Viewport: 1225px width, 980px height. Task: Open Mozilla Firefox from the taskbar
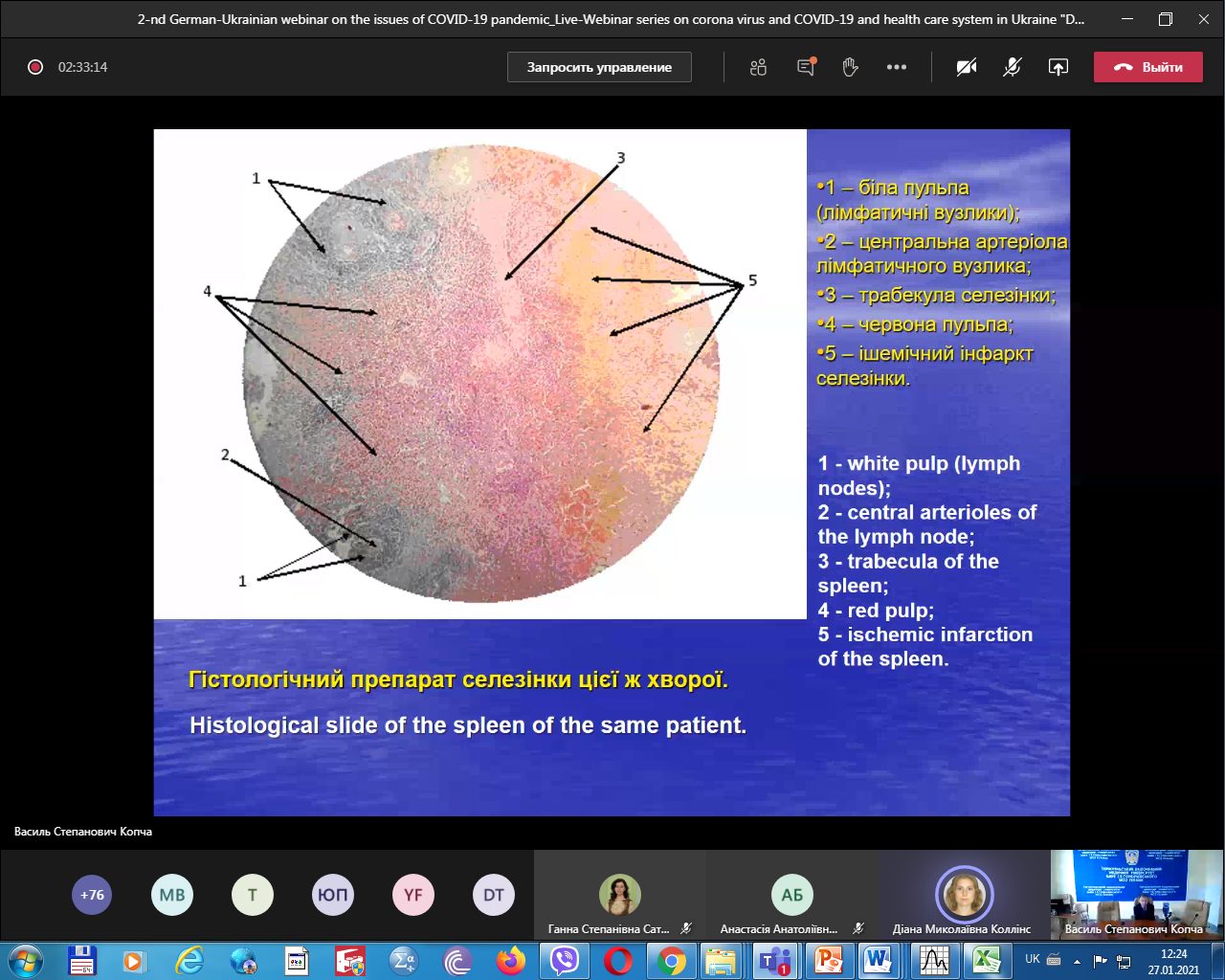511,960
